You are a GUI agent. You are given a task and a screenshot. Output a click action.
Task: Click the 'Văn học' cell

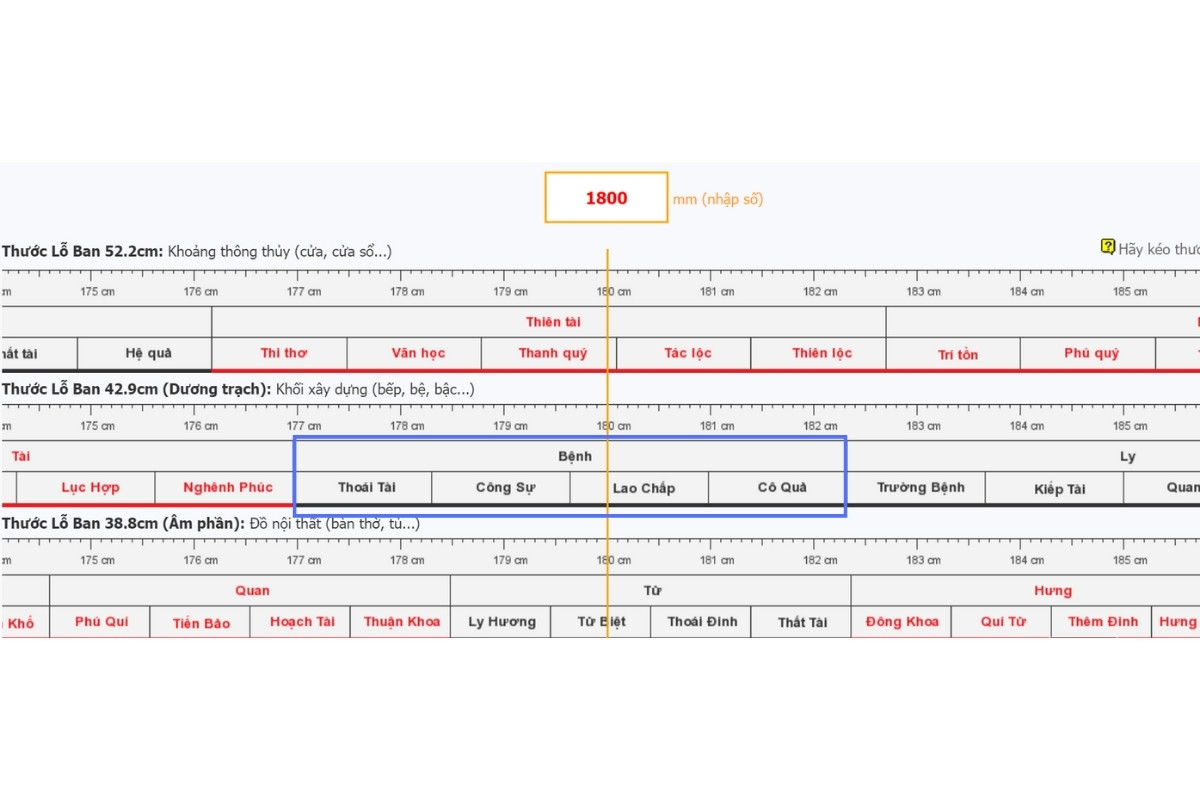(414, 353)
